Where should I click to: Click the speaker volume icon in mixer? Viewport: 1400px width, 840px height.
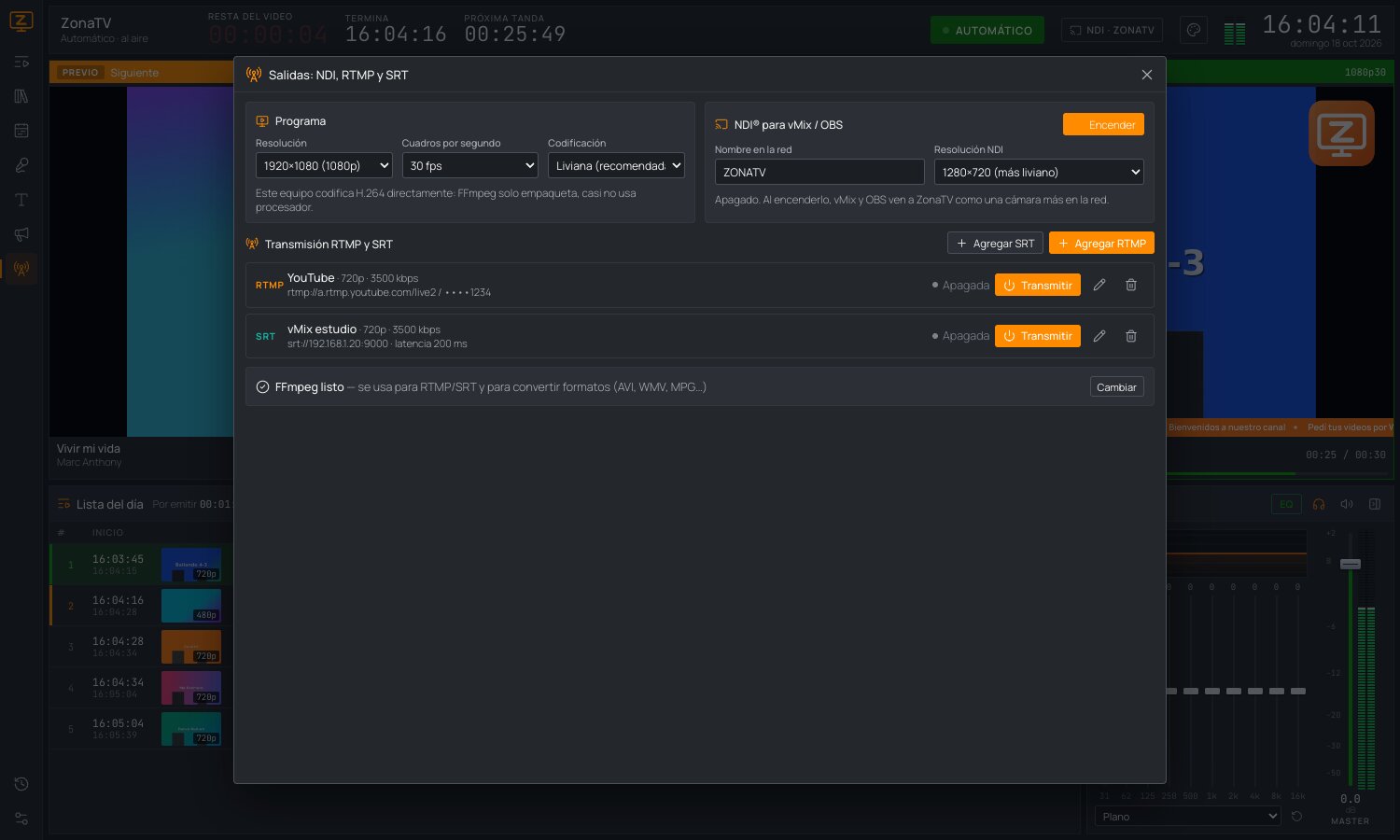tap(1347, 504)
